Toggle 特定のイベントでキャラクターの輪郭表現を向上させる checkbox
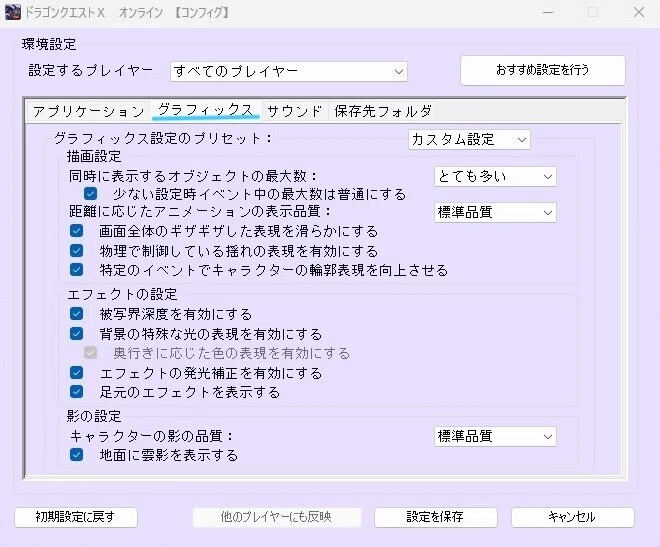 point(77,269)
